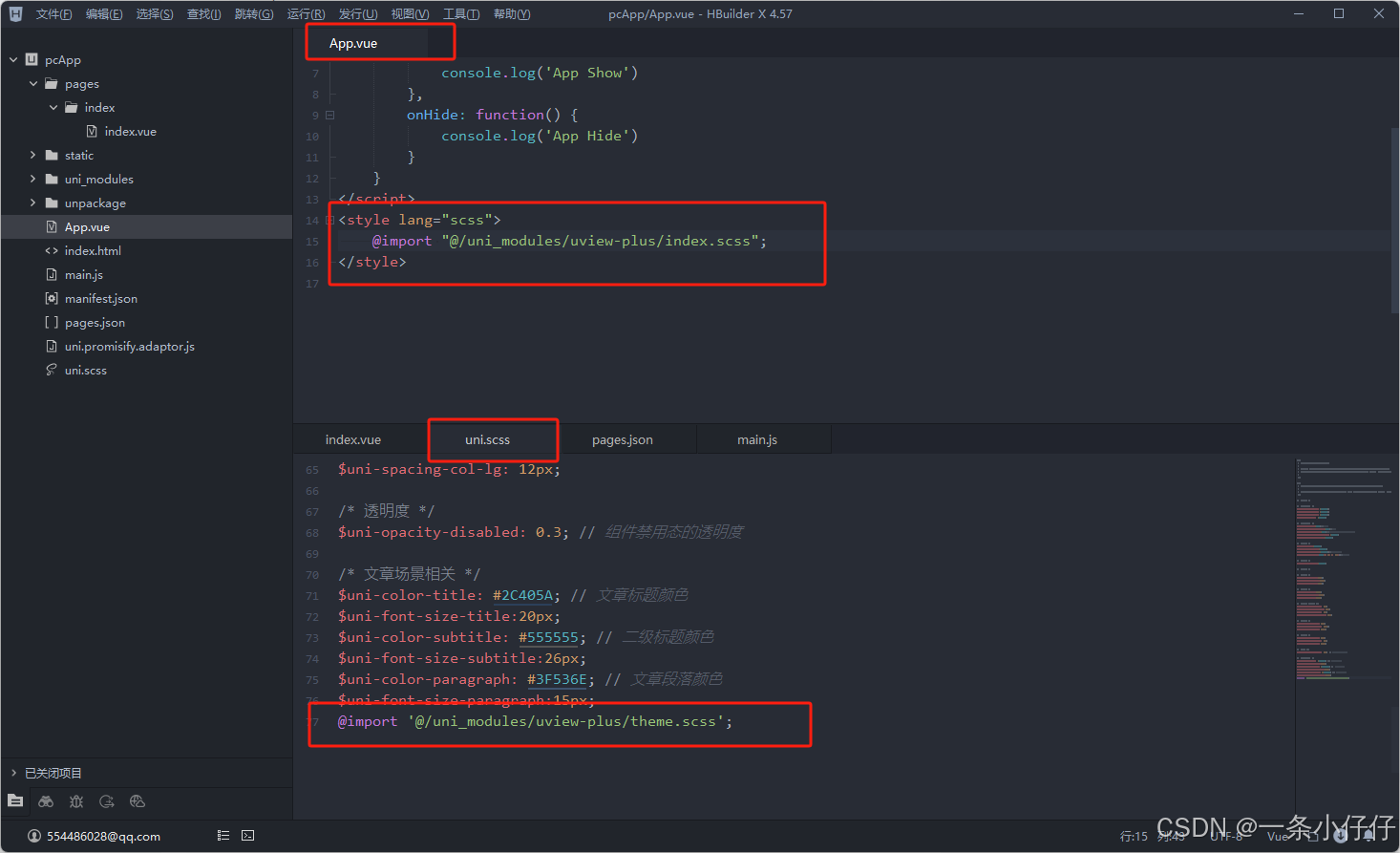
Task: Click the user avatar icon in status bar
Action: 34,836
